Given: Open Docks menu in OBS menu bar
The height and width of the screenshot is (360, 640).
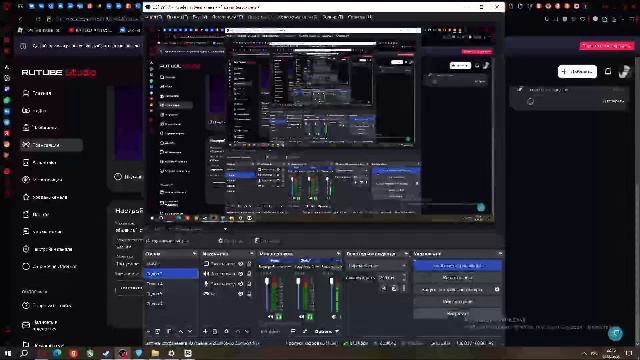Looking at the screenshot, I should (x=227, y=17).
